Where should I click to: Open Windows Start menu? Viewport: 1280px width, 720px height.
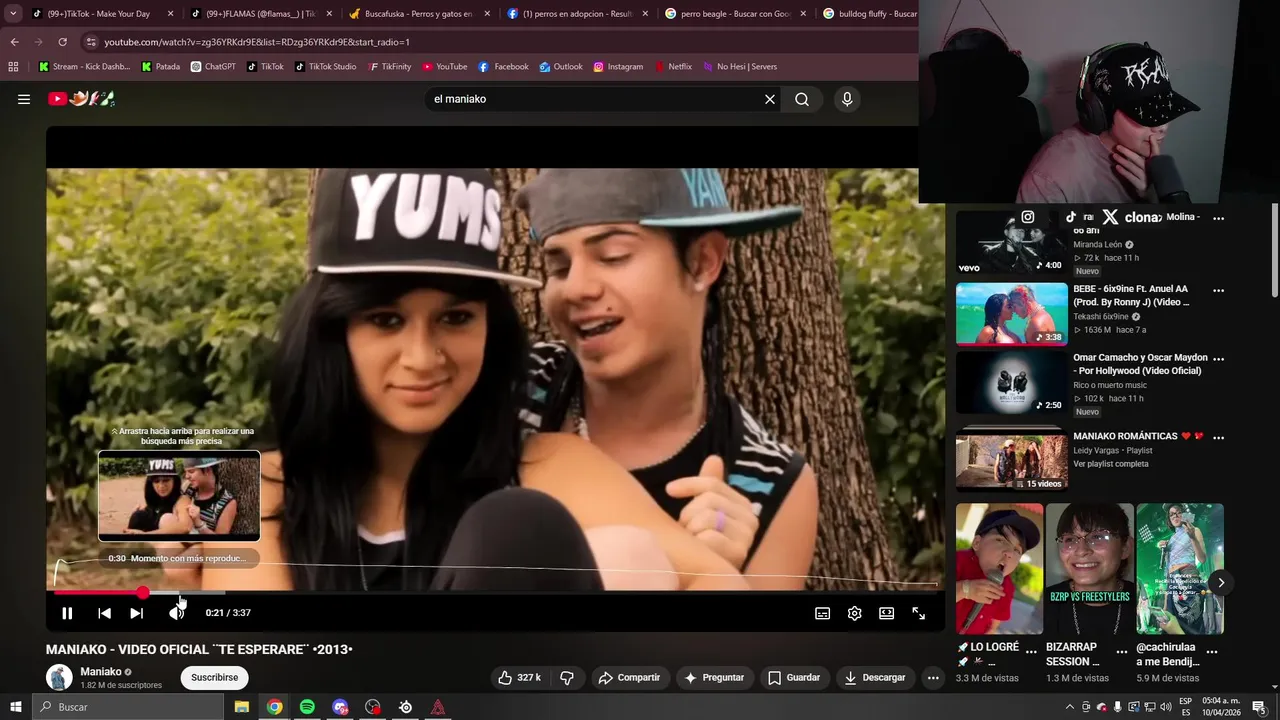pos(16,707)
